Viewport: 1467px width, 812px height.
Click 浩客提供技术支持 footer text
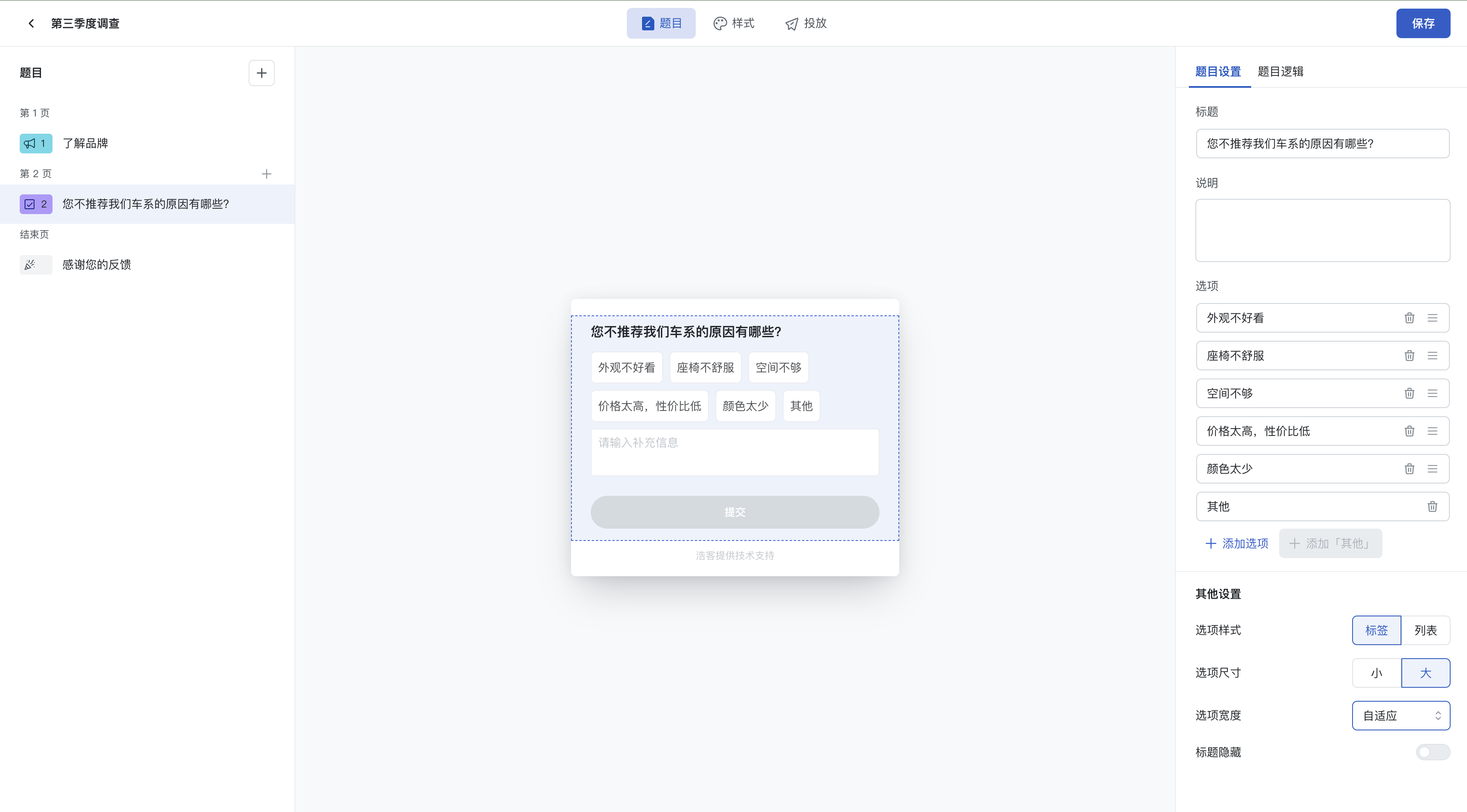[735, 556]
